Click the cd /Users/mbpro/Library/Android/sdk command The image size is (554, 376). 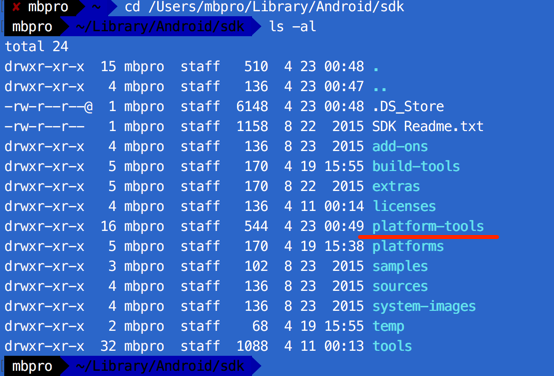click(264, 7)
